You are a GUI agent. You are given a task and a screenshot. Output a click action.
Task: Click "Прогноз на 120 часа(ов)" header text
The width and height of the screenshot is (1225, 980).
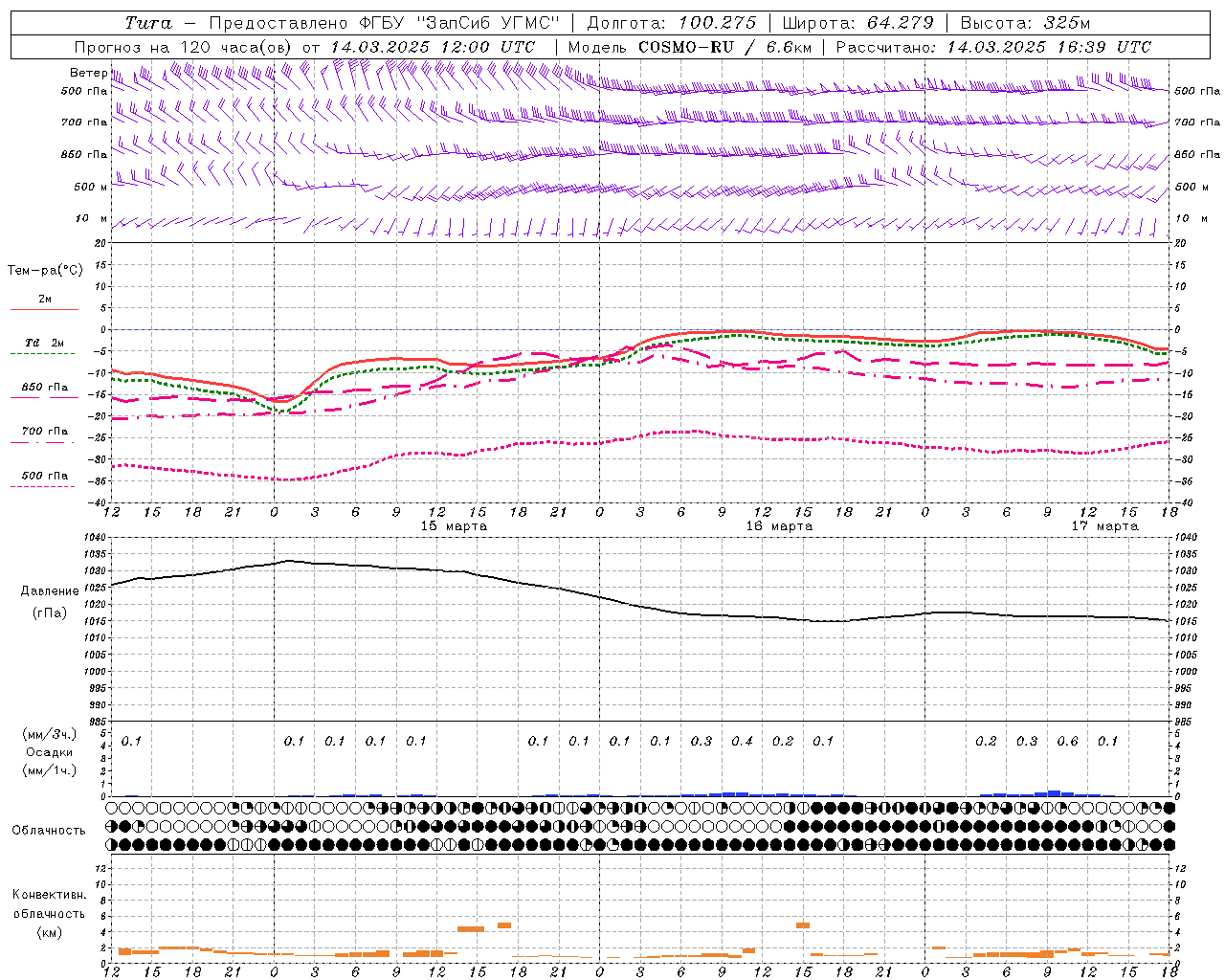pos(185,47)
